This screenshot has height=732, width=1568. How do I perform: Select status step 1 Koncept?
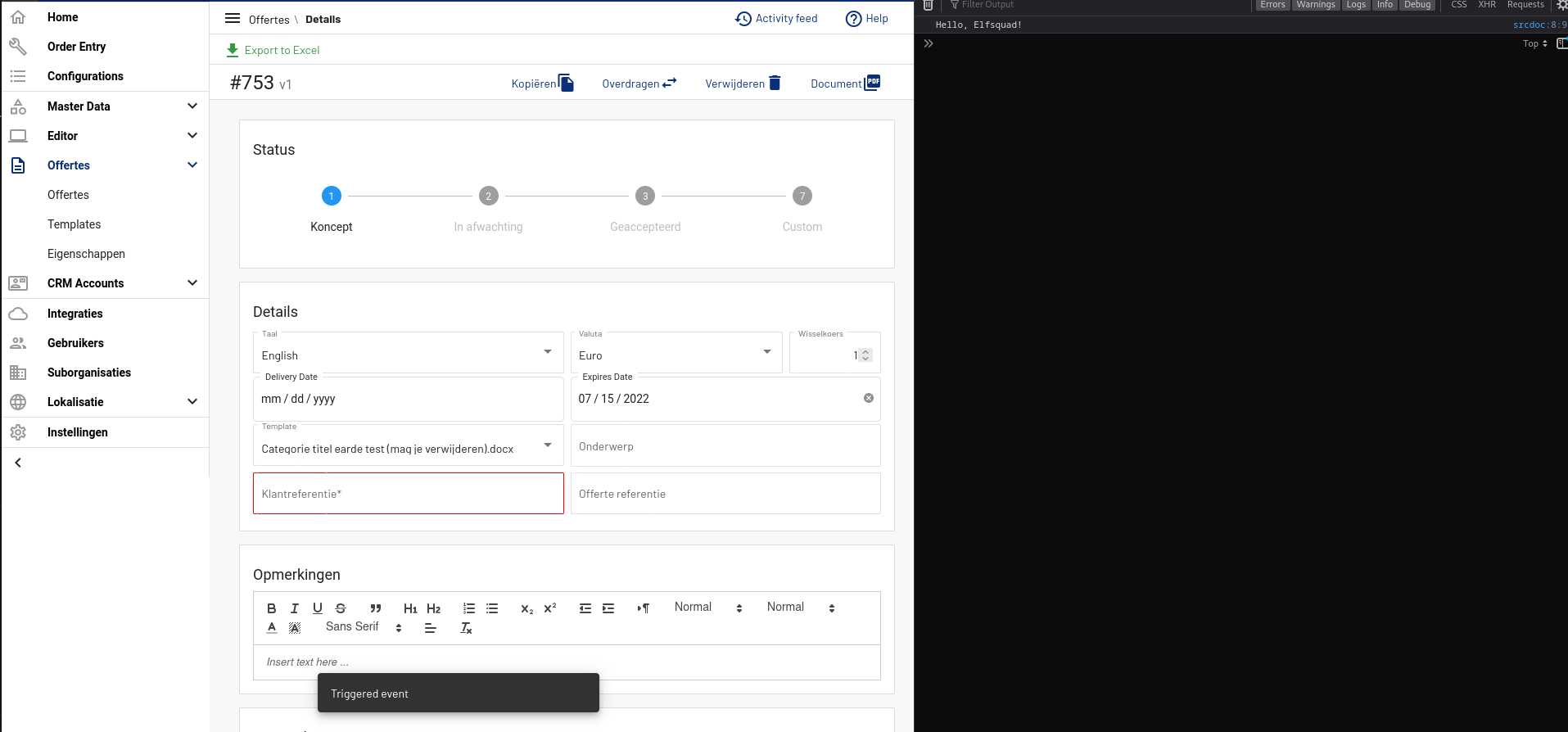pos(332,196)
